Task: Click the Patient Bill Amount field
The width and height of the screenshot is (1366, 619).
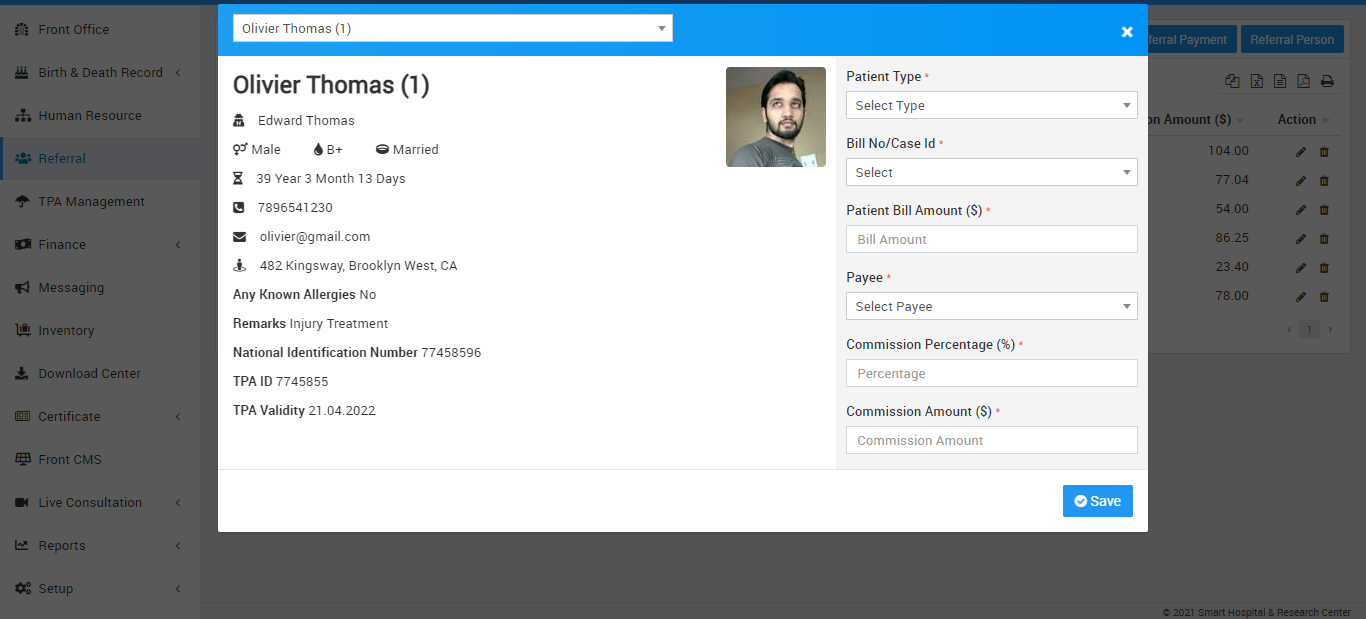Action: click(x=991, y=239)
